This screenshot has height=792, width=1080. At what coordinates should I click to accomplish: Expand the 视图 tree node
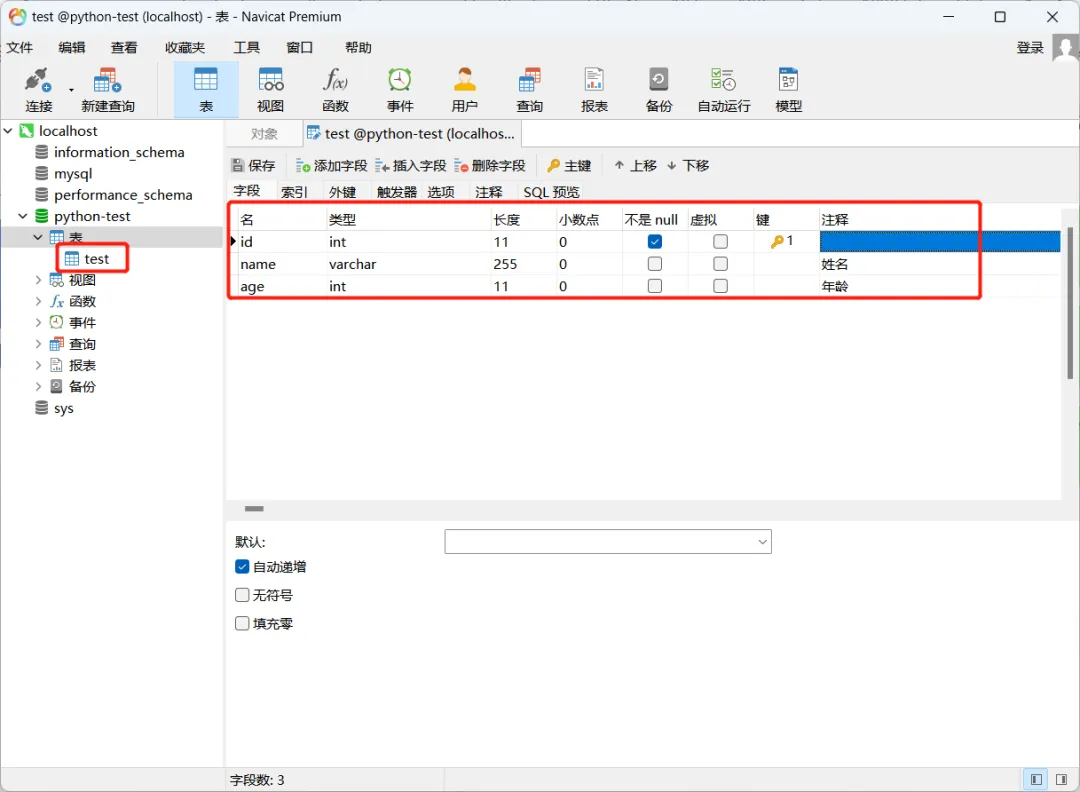point(39,280)
